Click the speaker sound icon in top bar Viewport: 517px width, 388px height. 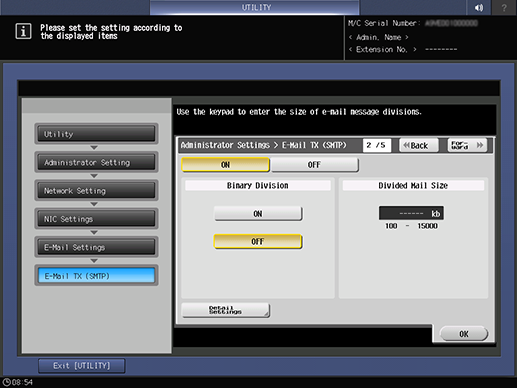click(x=479, y=7)
